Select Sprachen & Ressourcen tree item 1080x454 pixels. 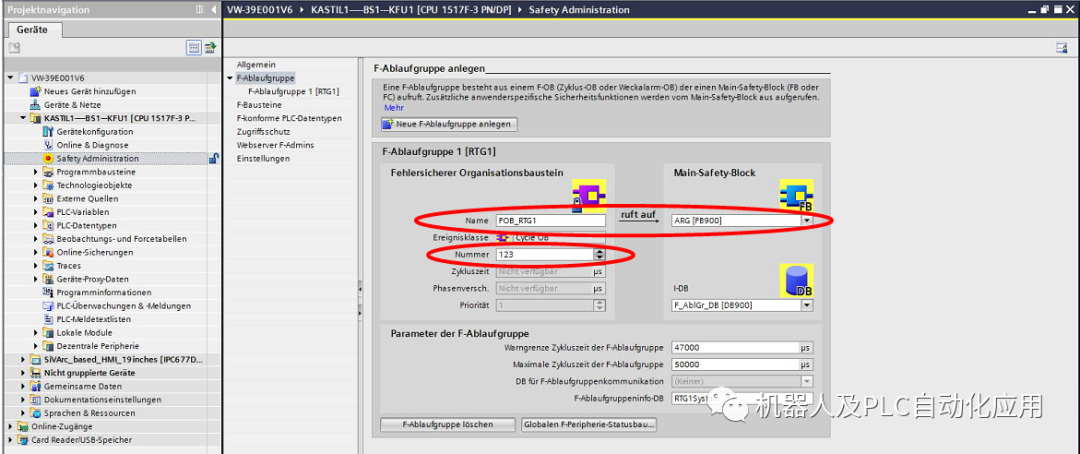(90, 413)
